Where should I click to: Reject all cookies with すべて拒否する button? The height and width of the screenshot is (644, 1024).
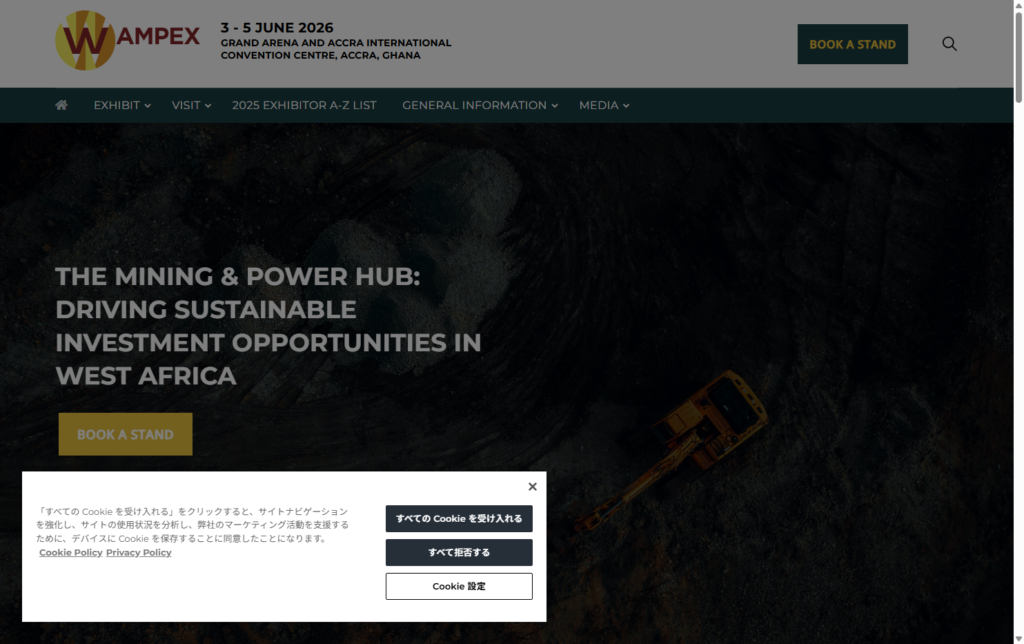(x=459, y=553)
